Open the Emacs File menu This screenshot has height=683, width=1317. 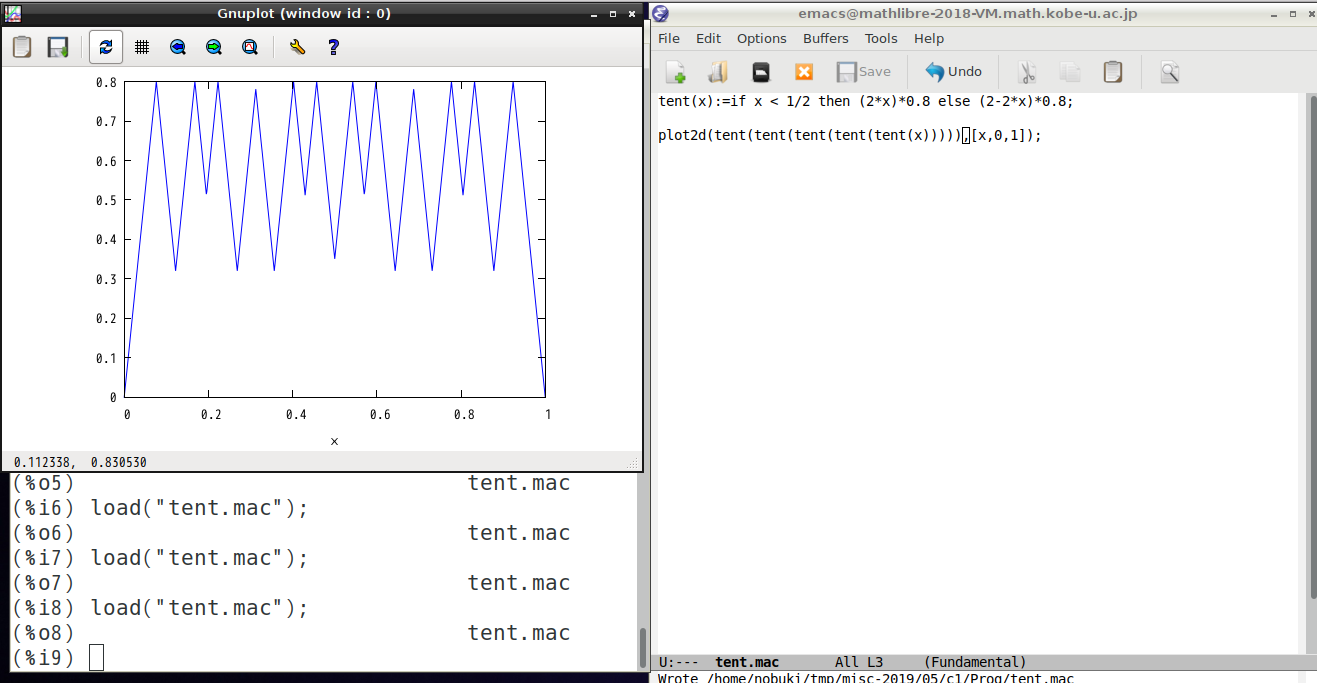click(x=669, y=38)
